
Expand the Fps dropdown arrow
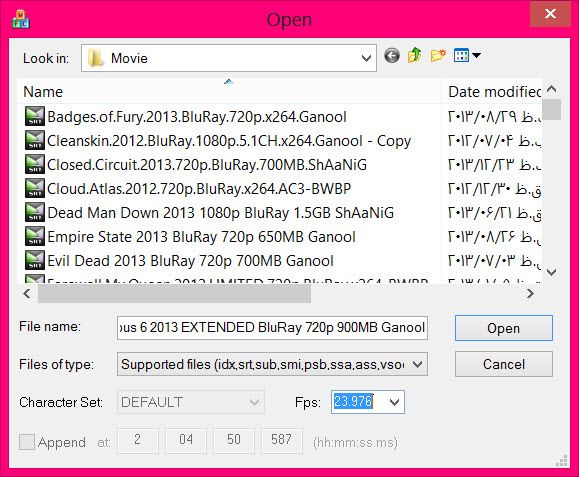coord(394,402)
